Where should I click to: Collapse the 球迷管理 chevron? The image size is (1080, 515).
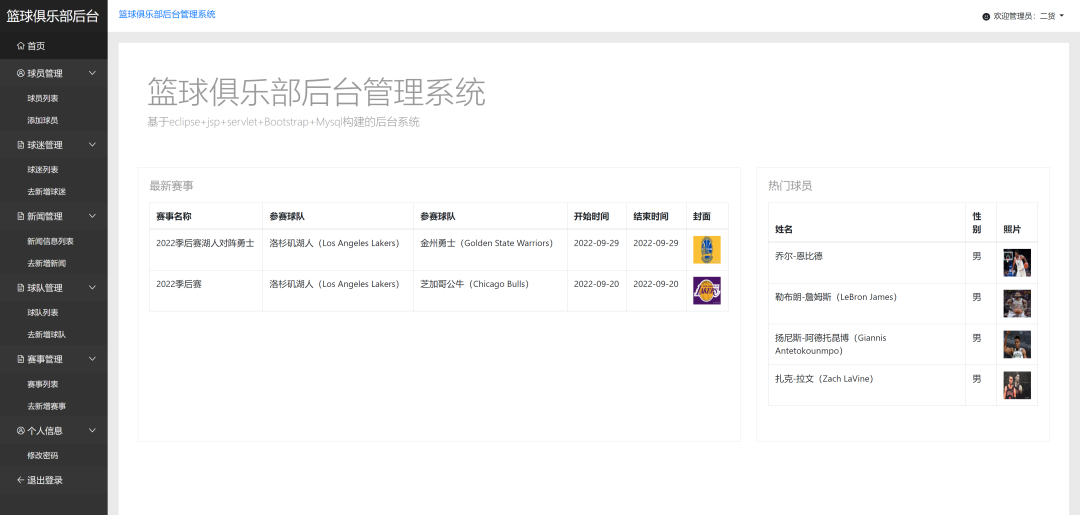pos(92,145)
